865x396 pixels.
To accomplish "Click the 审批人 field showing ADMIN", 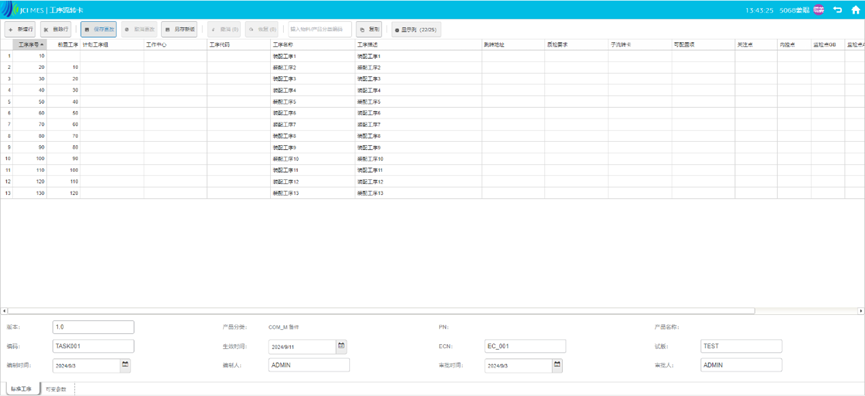I will click(x=741, y=365).
